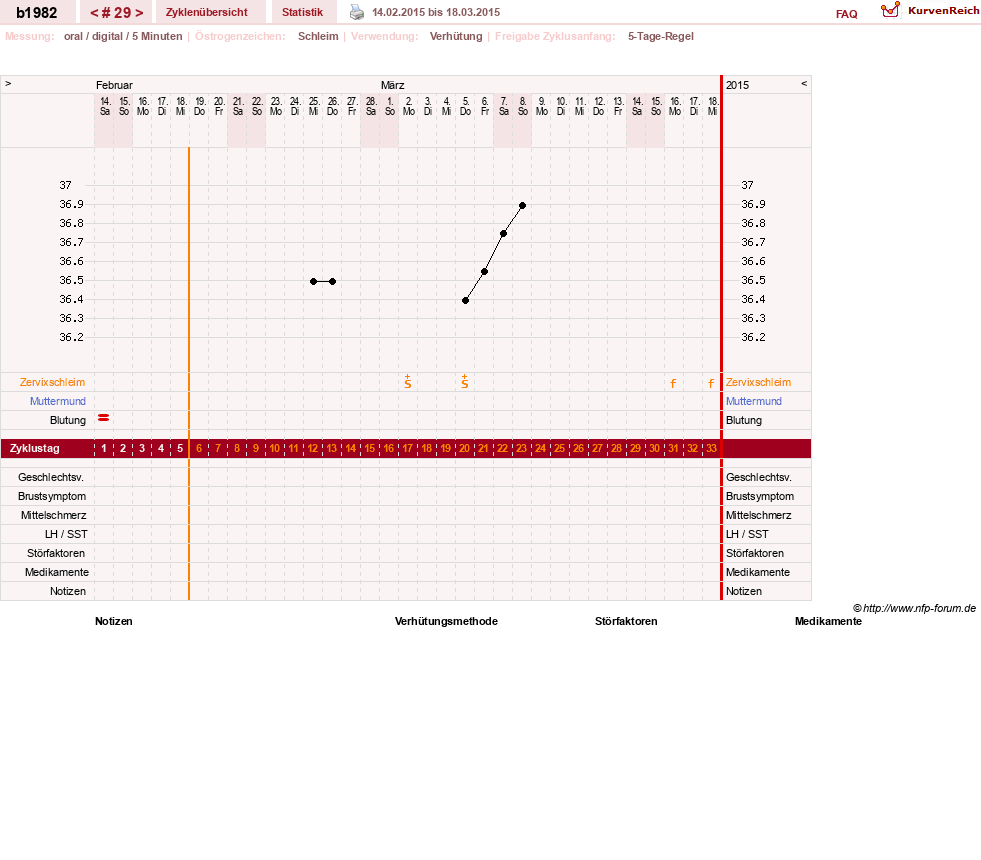This screenshot has height=860, width=981.
Task: Select temperature point at 36.5 on 26 February
Action: click(332, 281)
